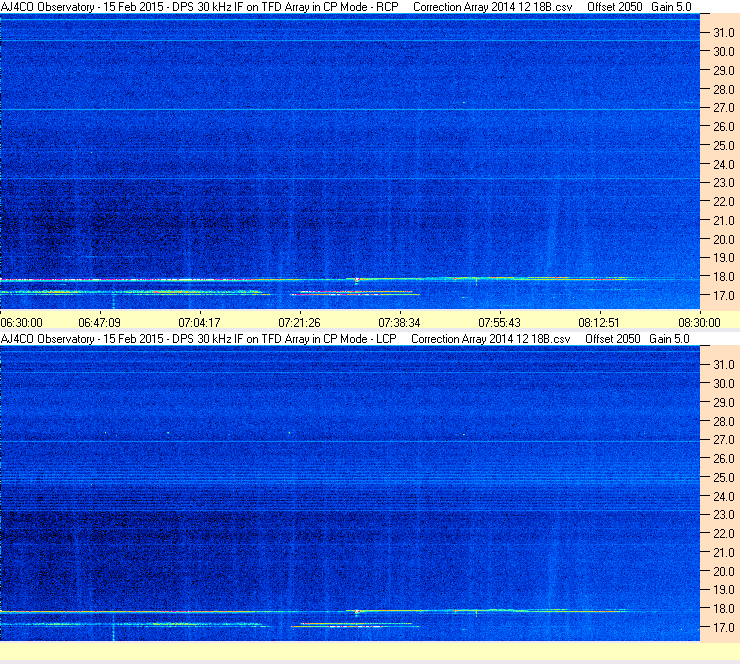Click the 27.0 frequency label on LCP chart
The width and height of the screenshot is (740, 664).
click(x=724, y=440)
